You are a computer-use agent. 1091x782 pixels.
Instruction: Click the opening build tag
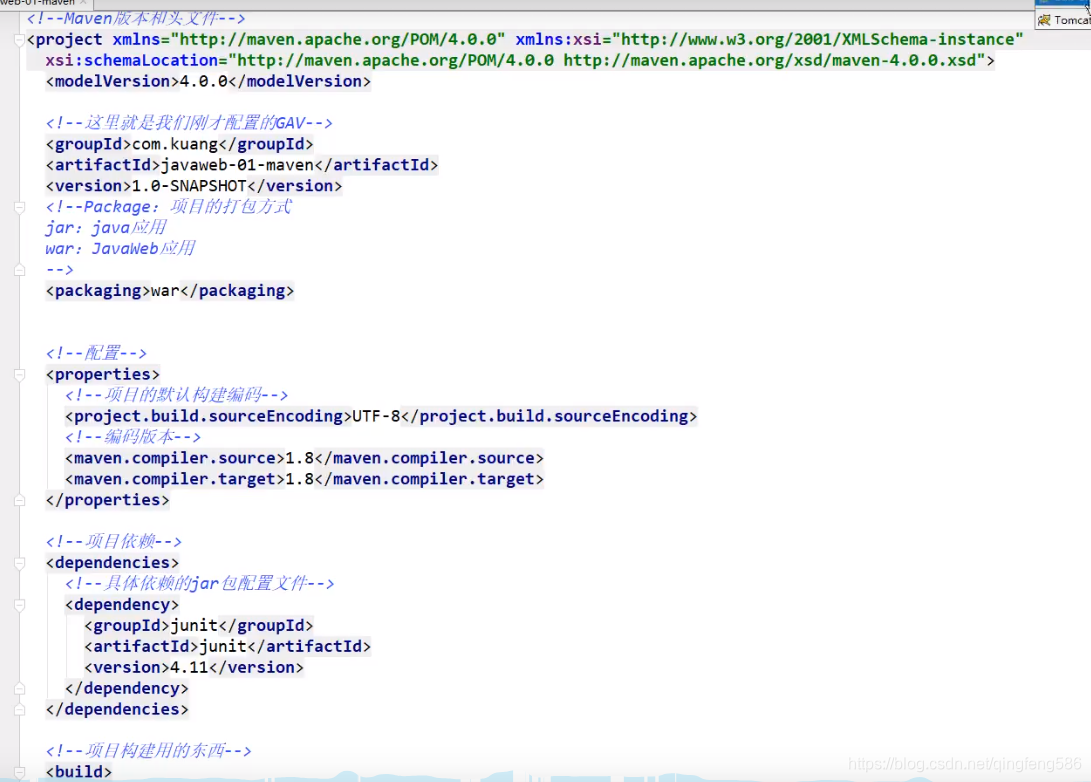point(79,772)
